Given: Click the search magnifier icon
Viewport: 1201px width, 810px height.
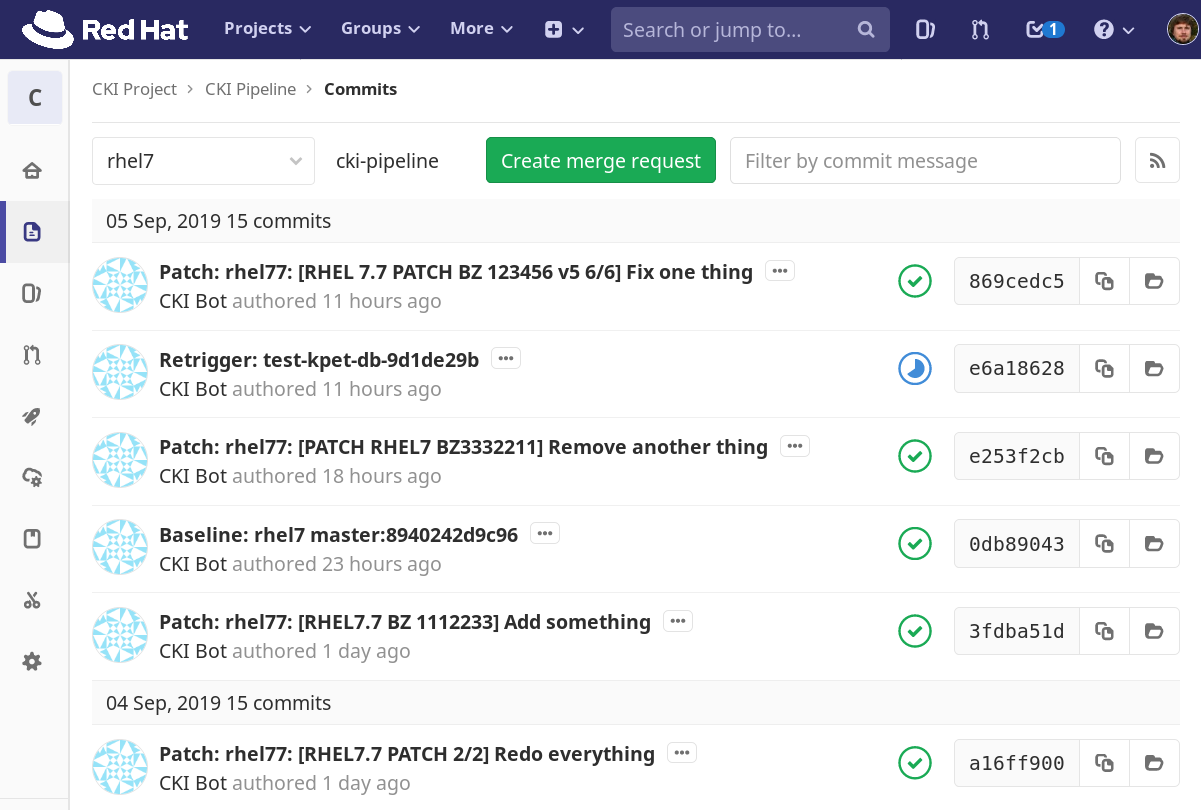Looking at the screenshot, I should click(x=866, y=30).
